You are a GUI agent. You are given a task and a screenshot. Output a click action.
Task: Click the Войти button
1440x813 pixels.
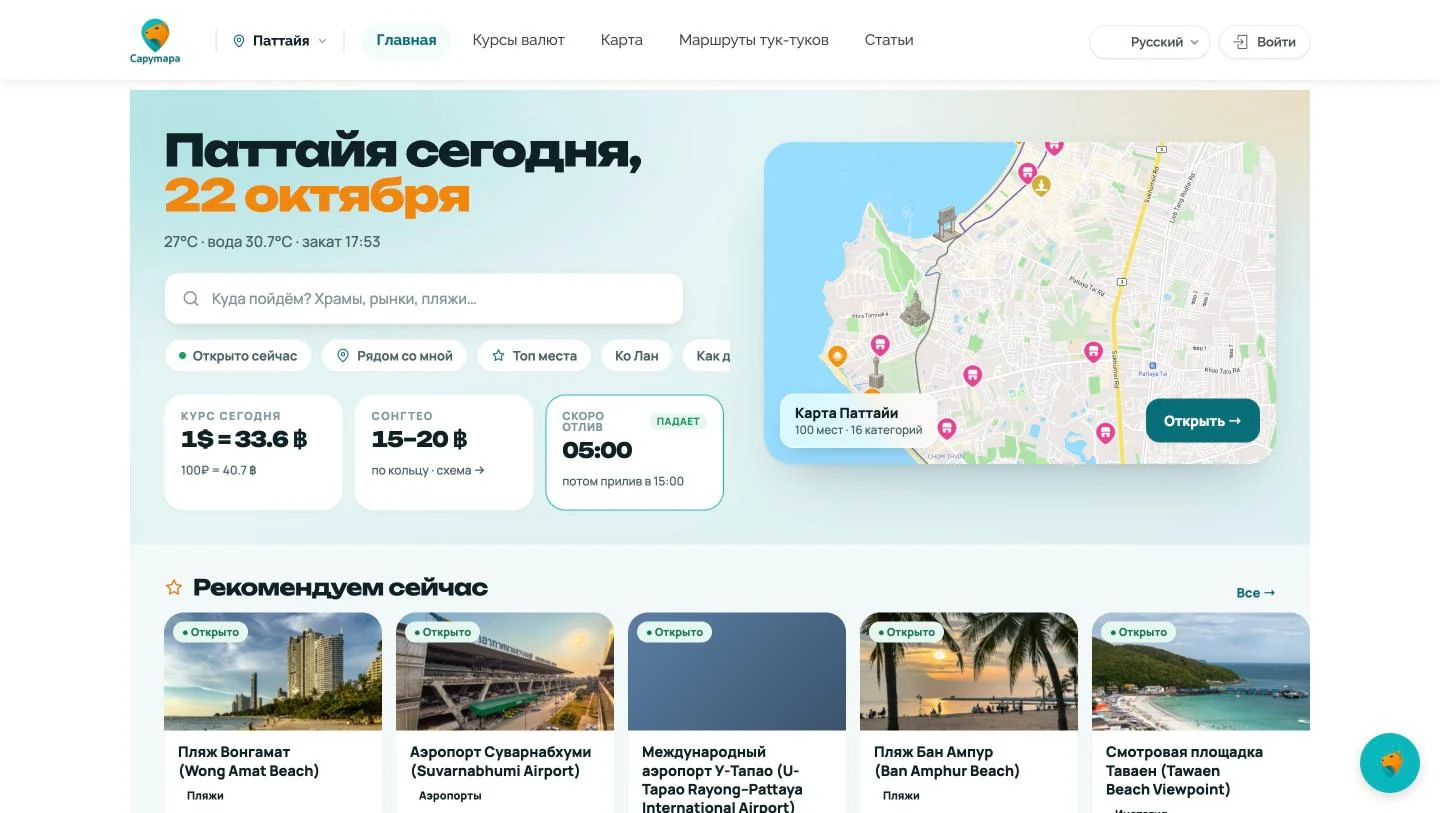click(1265, 42)
